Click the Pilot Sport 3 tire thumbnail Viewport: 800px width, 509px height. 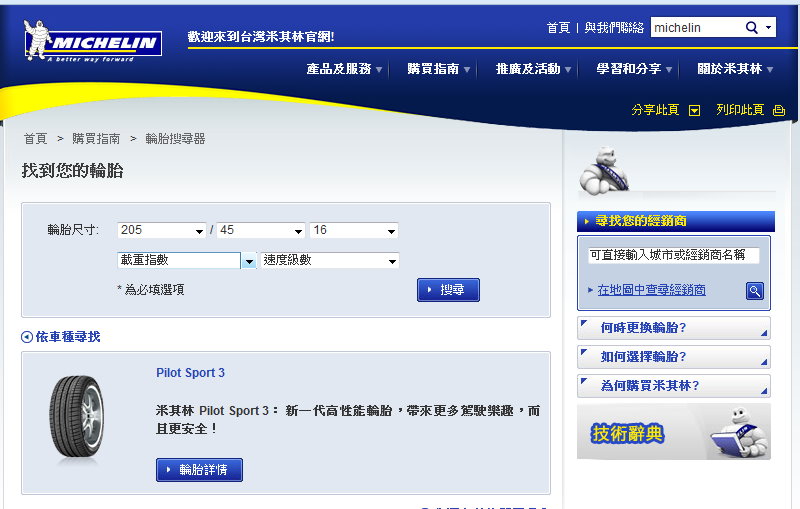pos(77,419)
